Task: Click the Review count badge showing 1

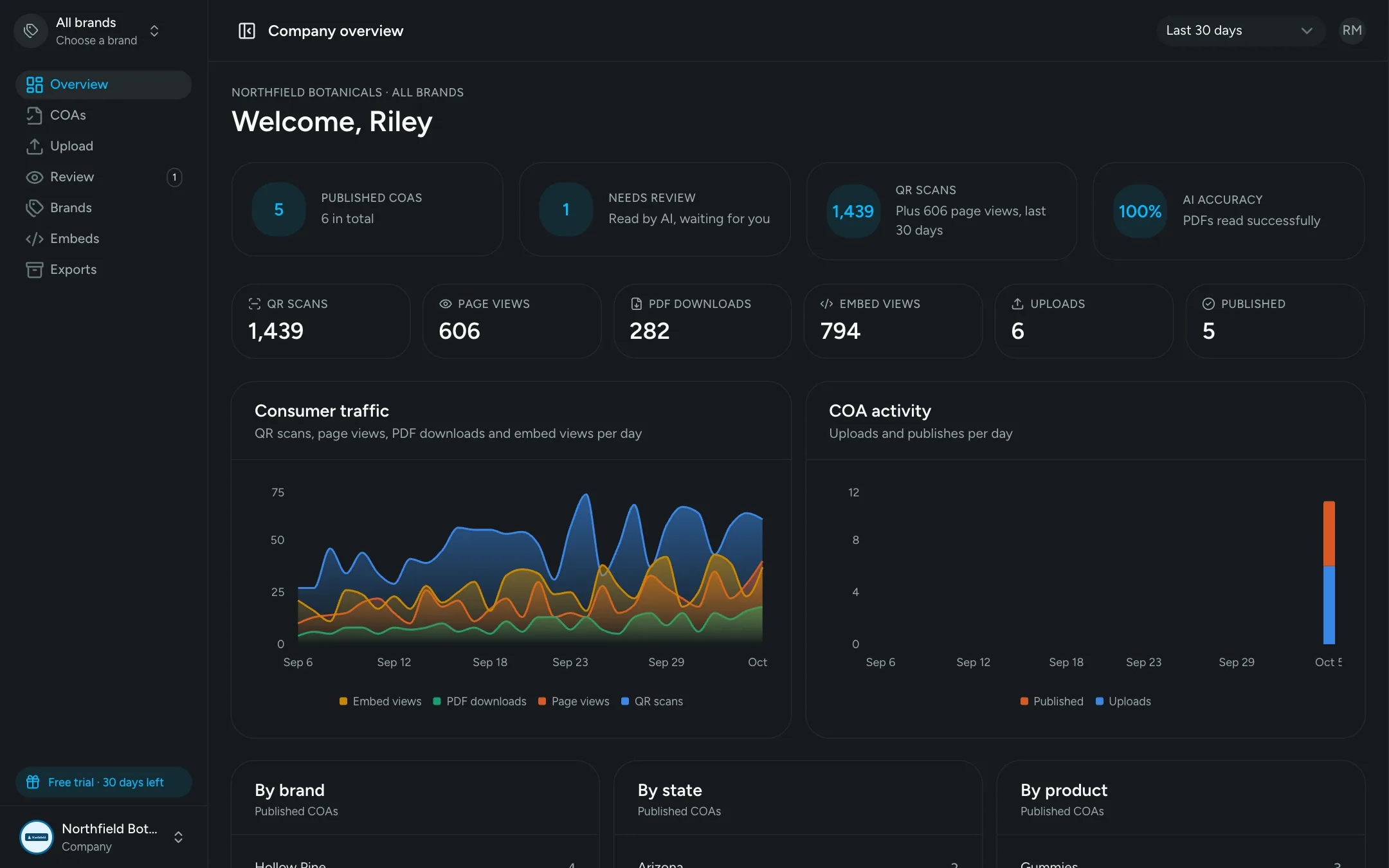Action: click(x=174, y=177)
